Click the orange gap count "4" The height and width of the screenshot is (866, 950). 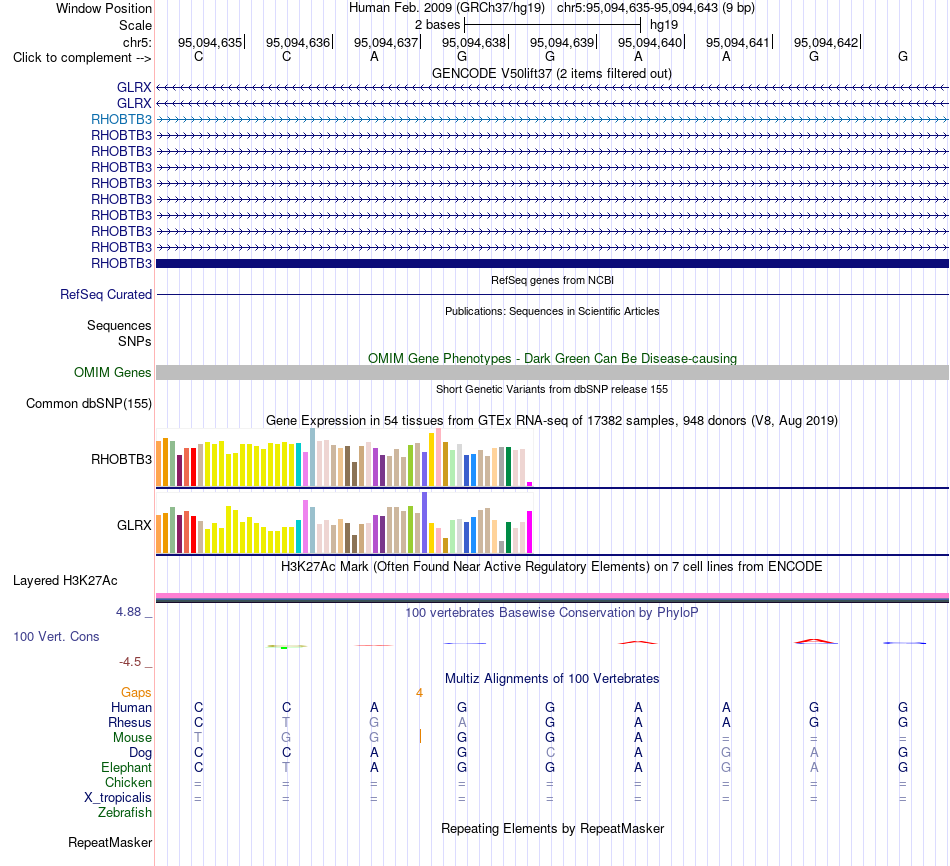pos(419,693)
